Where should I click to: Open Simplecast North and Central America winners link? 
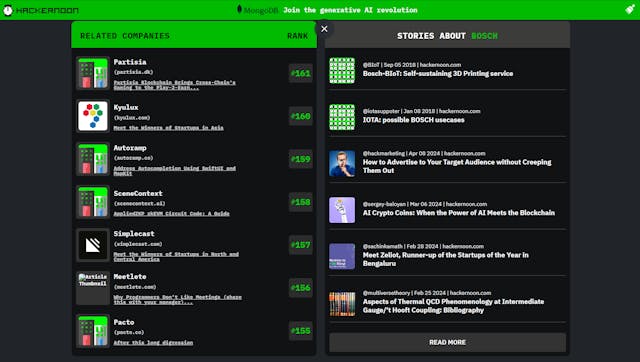pos(176,256)
